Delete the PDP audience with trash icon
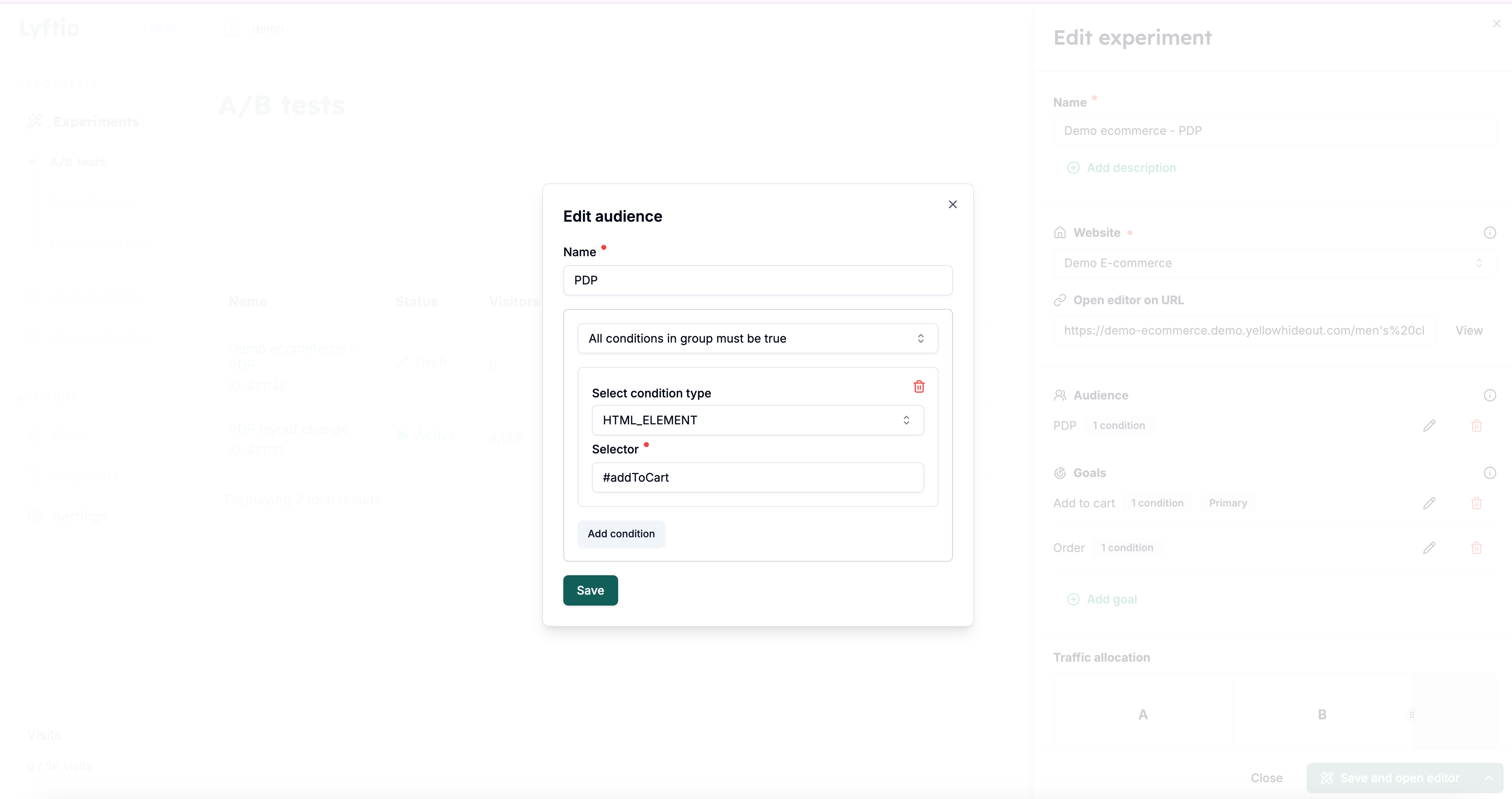Screen dimensions: 1512x799 coord(1476,426)
